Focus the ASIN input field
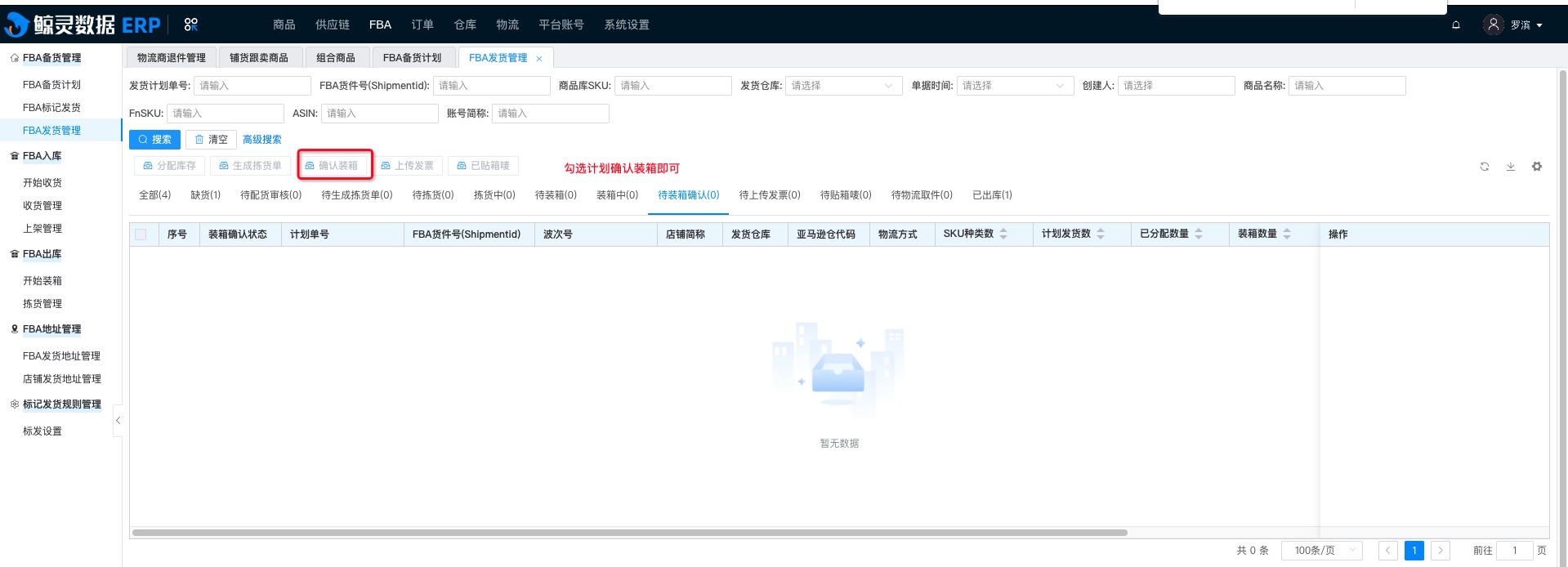 (380, 114)
